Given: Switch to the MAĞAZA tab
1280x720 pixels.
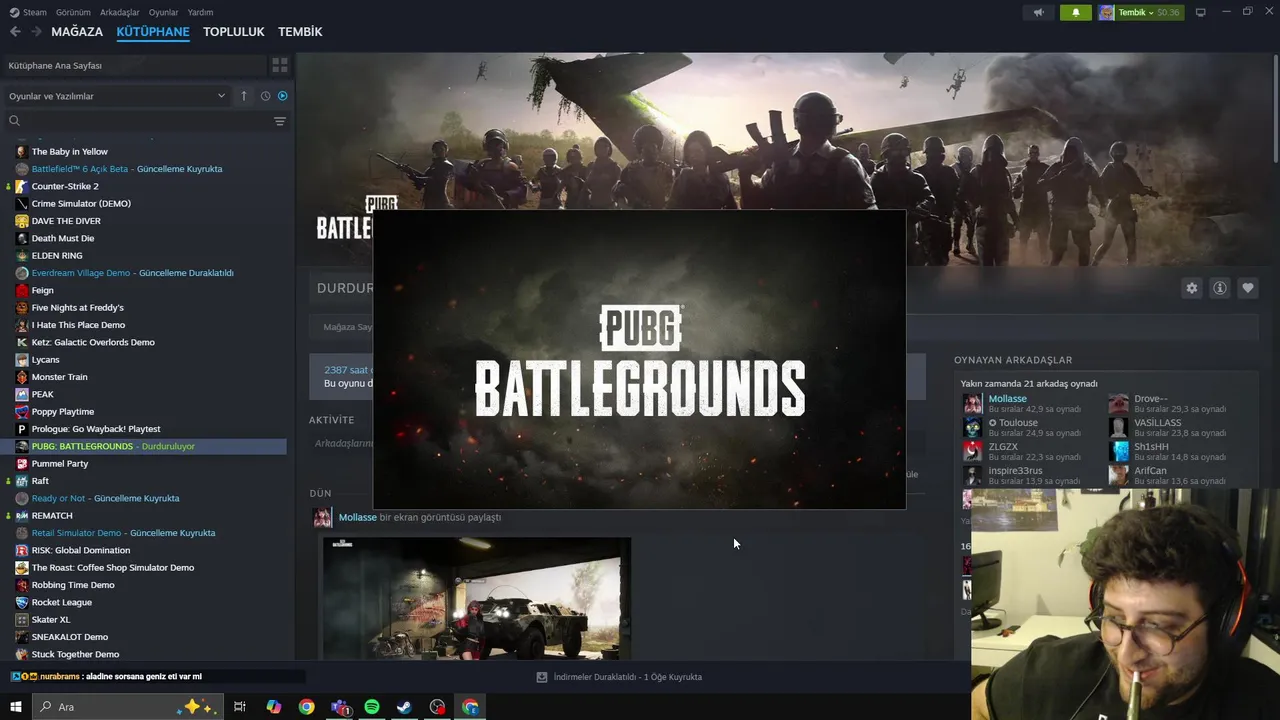Looking at the screenshot, I should click(x=77, y=32).
